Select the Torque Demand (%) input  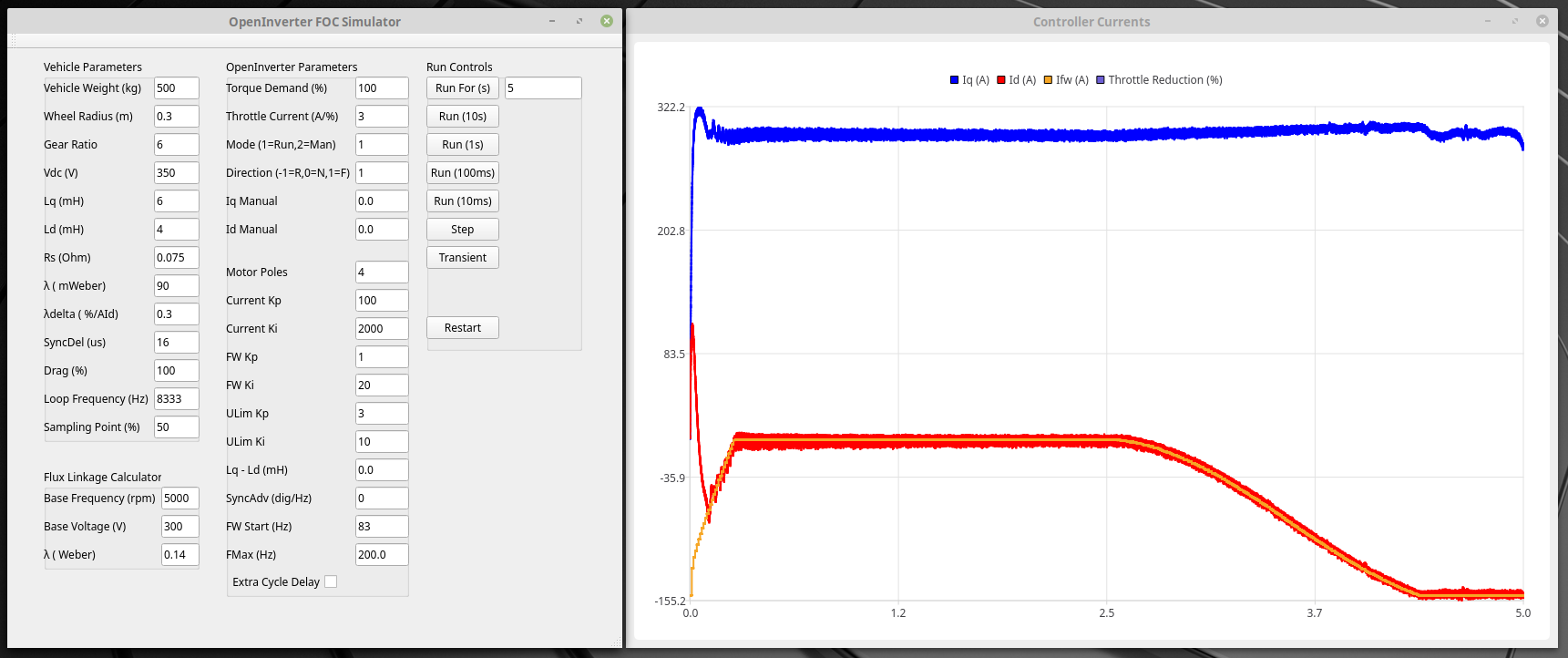(381, 88)
